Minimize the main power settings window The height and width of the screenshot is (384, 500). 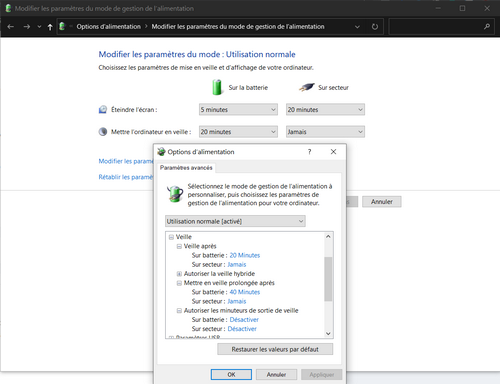(x=438, y=8)
